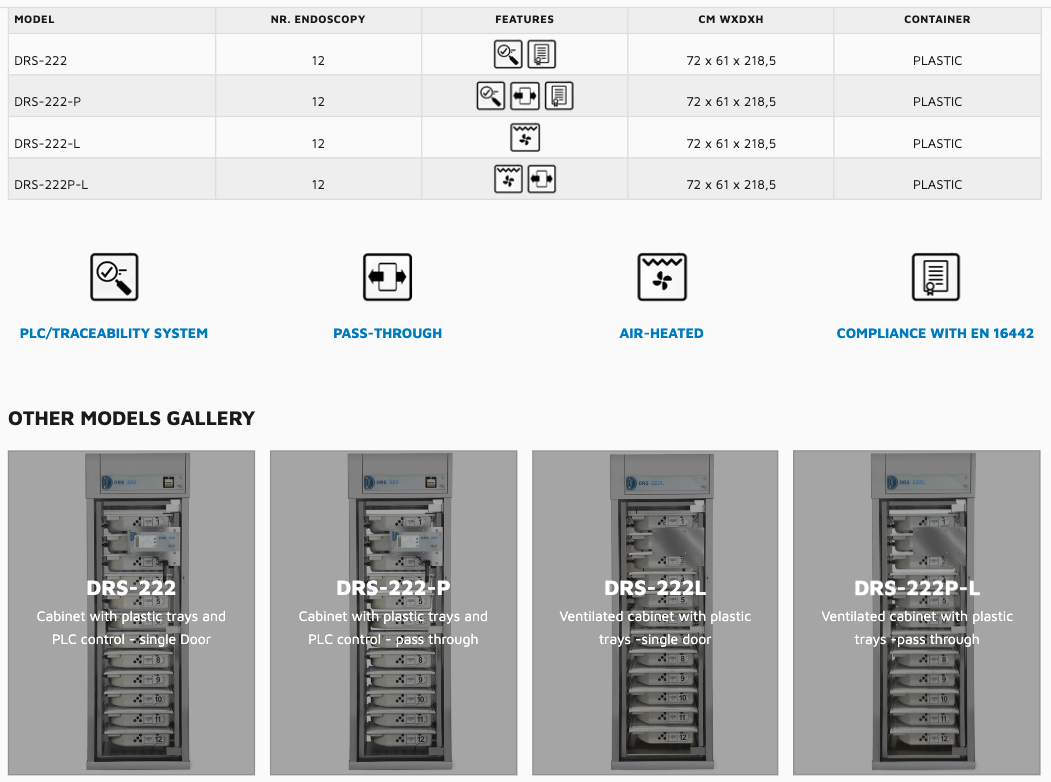Click PLASTIC container cell in DRS-222-L row
This screenshot has width=1051, height=782.
(937, 137)
